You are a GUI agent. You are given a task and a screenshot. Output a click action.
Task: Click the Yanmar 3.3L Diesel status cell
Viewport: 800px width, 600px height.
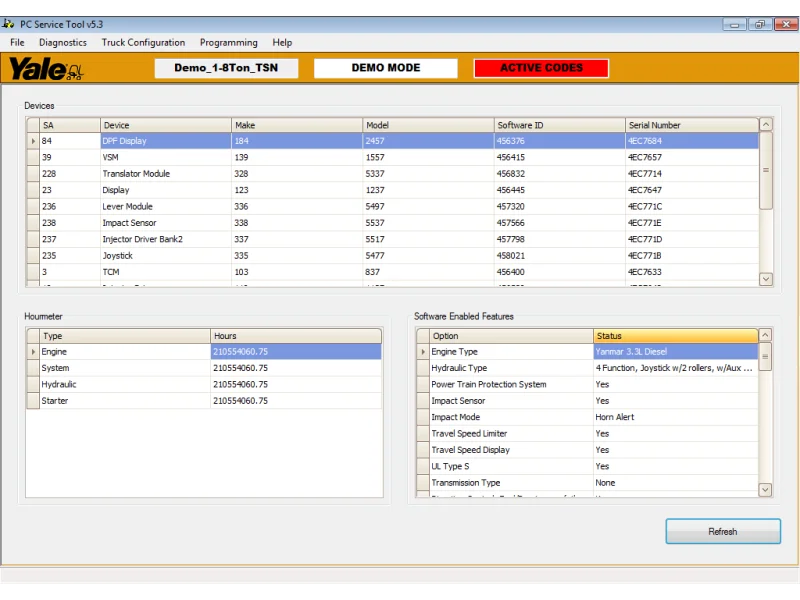[x=676, y=352]
